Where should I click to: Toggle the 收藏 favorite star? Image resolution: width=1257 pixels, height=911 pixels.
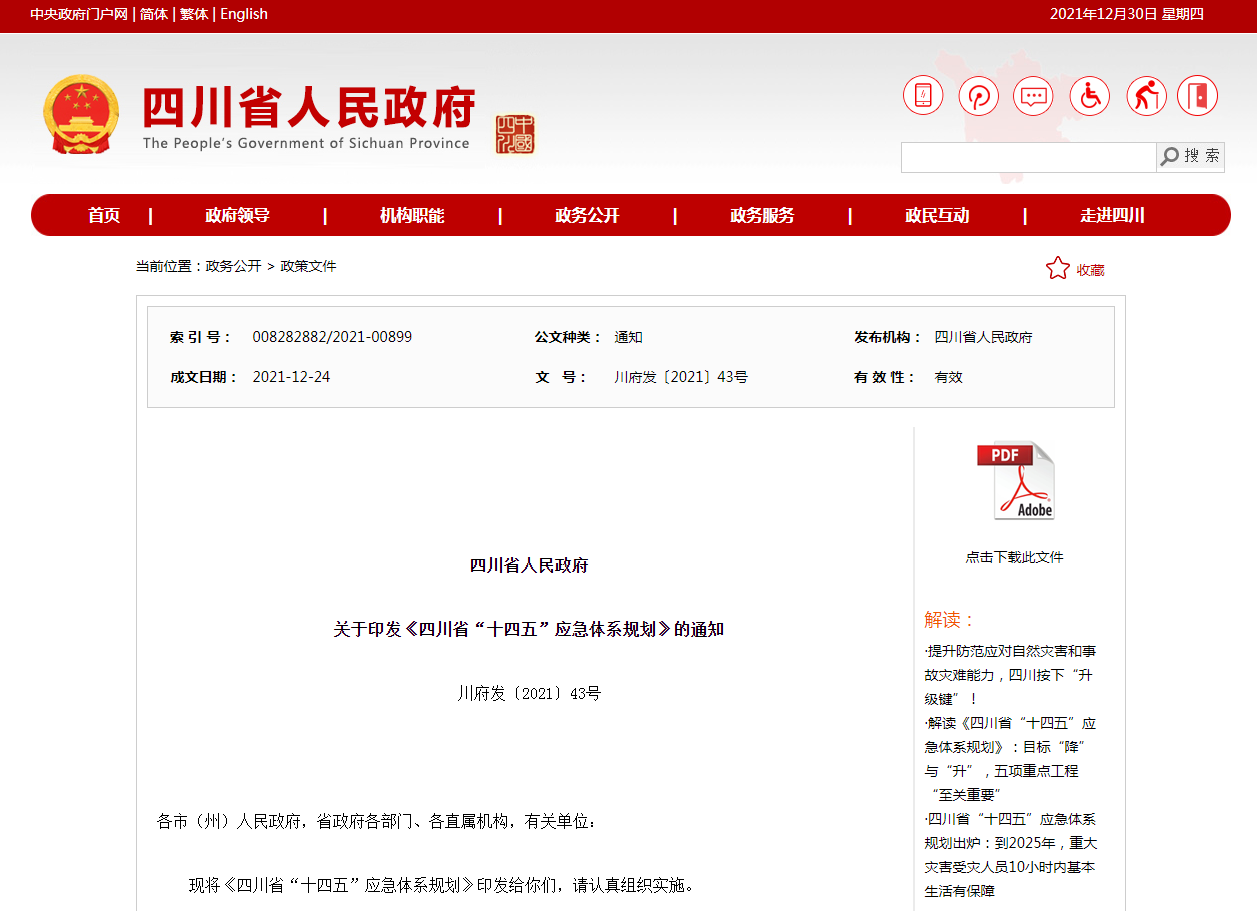click(x=1057, y=267)
